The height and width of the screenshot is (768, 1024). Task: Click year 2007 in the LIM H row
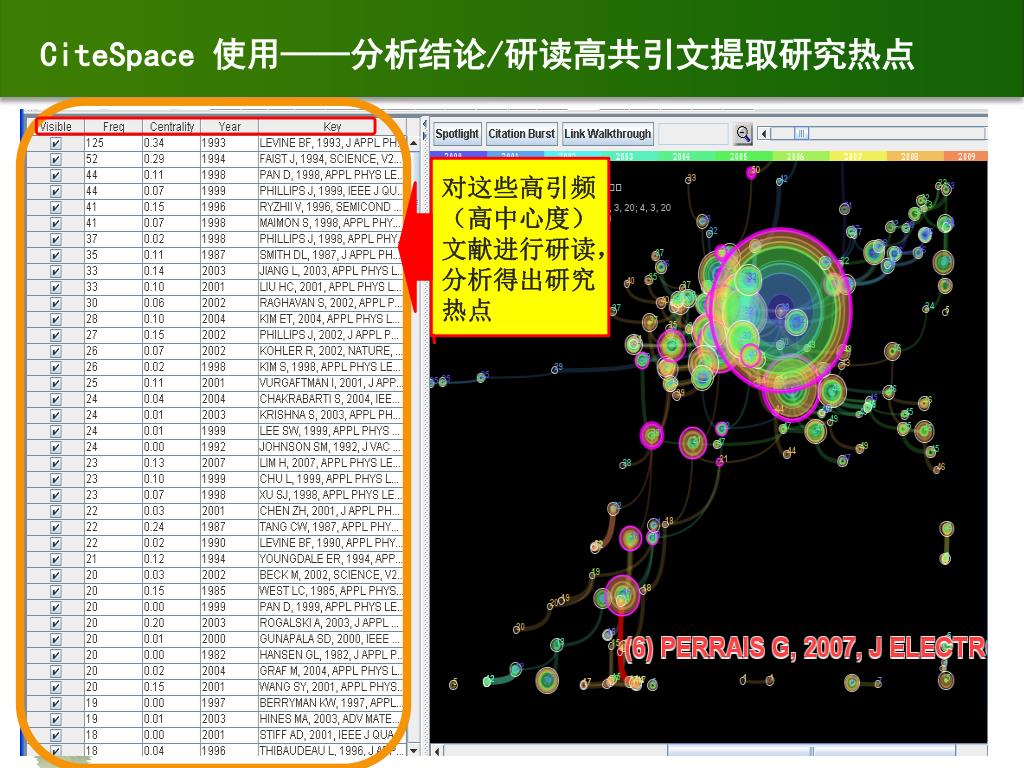coord(214,463)
